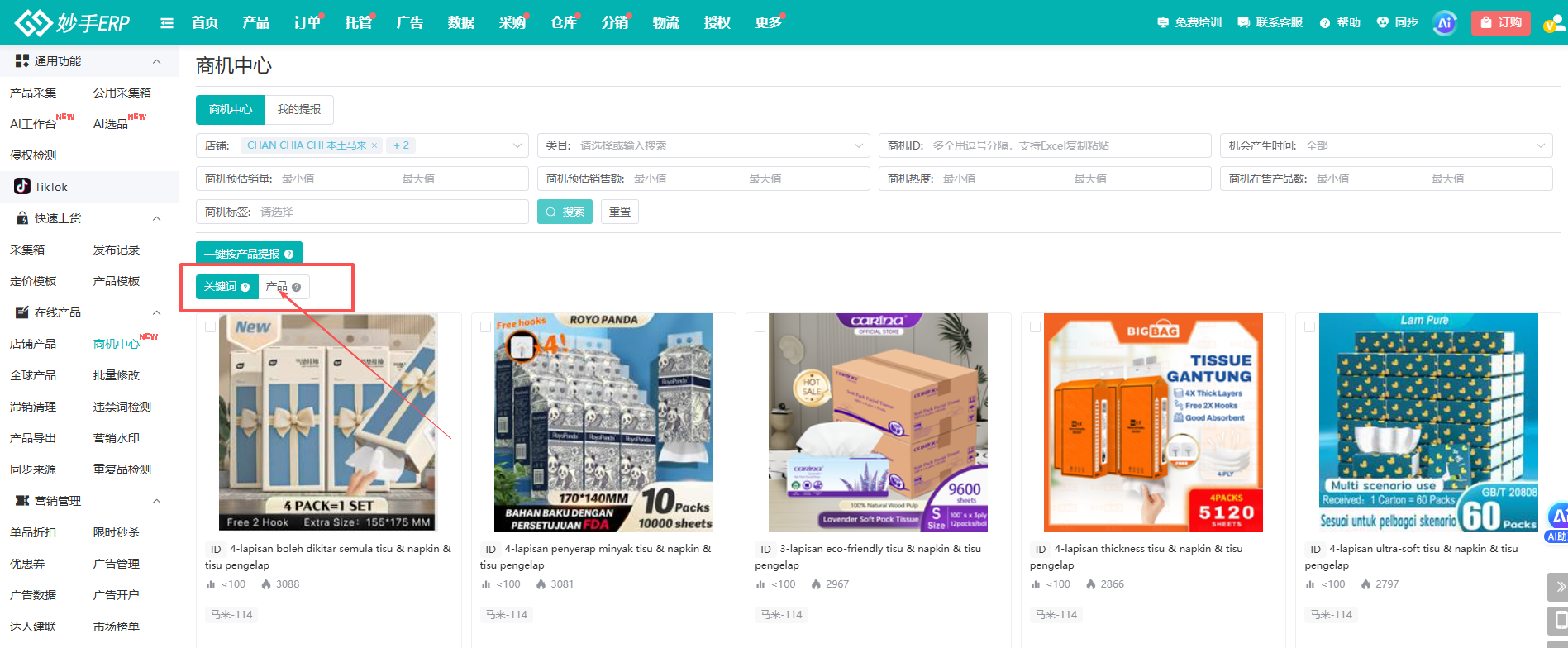The width and height of the screenshot is (1568, 648).
Task: Open 采集箱 in the sidebar
Action: 27,250
